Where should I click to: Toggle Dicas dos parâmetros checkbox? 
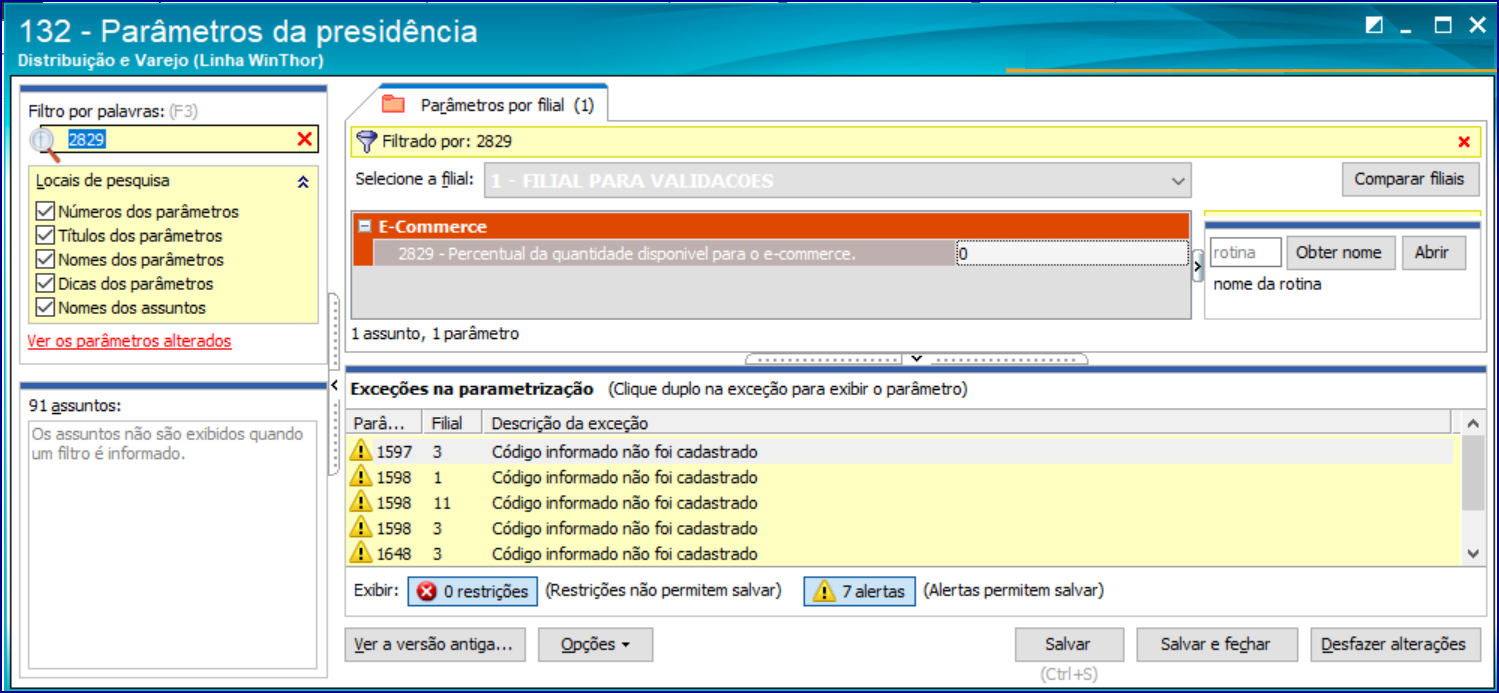[x=44, y=284]
